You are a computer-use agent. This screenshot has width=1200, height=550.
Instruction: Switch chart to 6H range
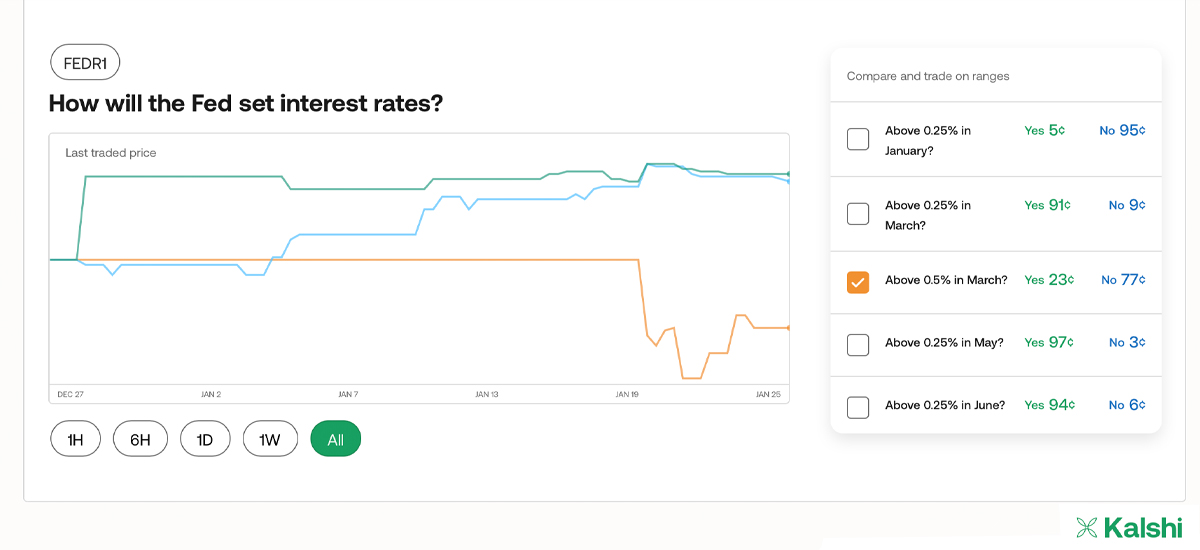coord(140,439)
